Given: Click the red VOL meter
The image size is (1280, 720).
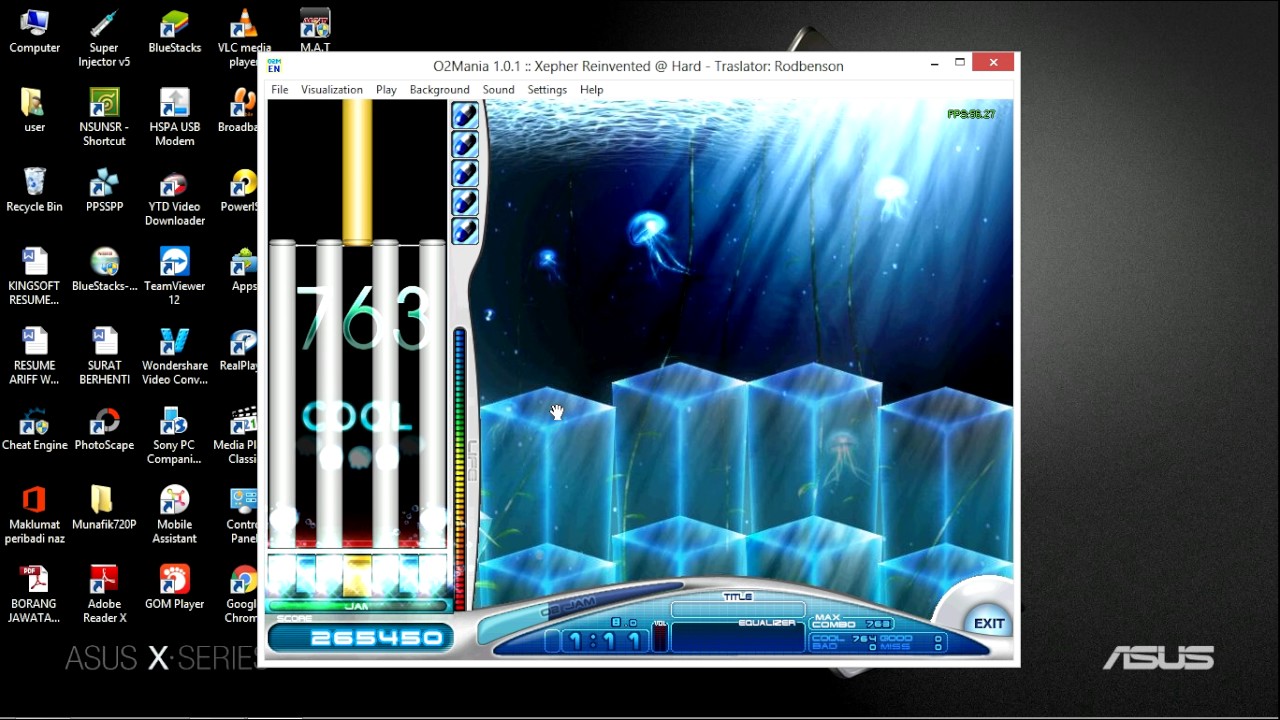Looking at the screenshot, I should pos(660,637).
